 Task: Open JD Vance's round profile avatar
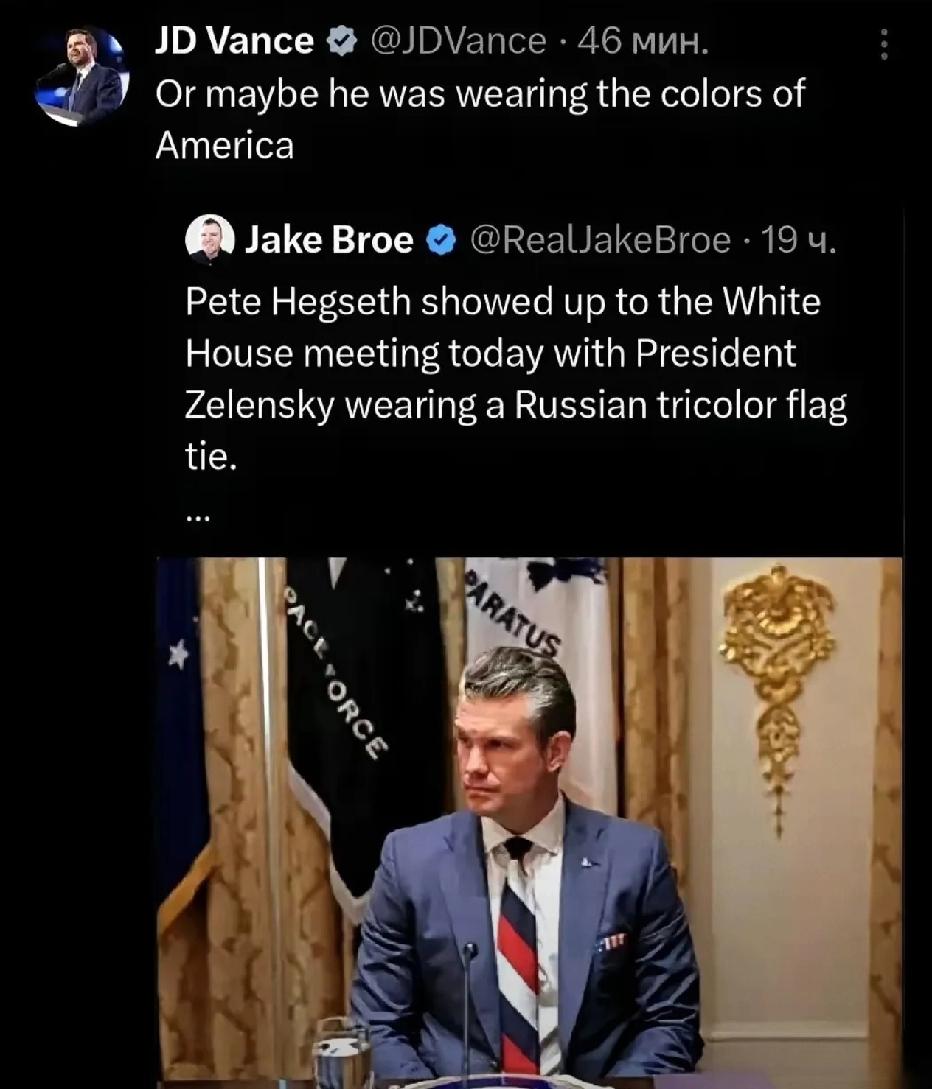tap(82, 77)
